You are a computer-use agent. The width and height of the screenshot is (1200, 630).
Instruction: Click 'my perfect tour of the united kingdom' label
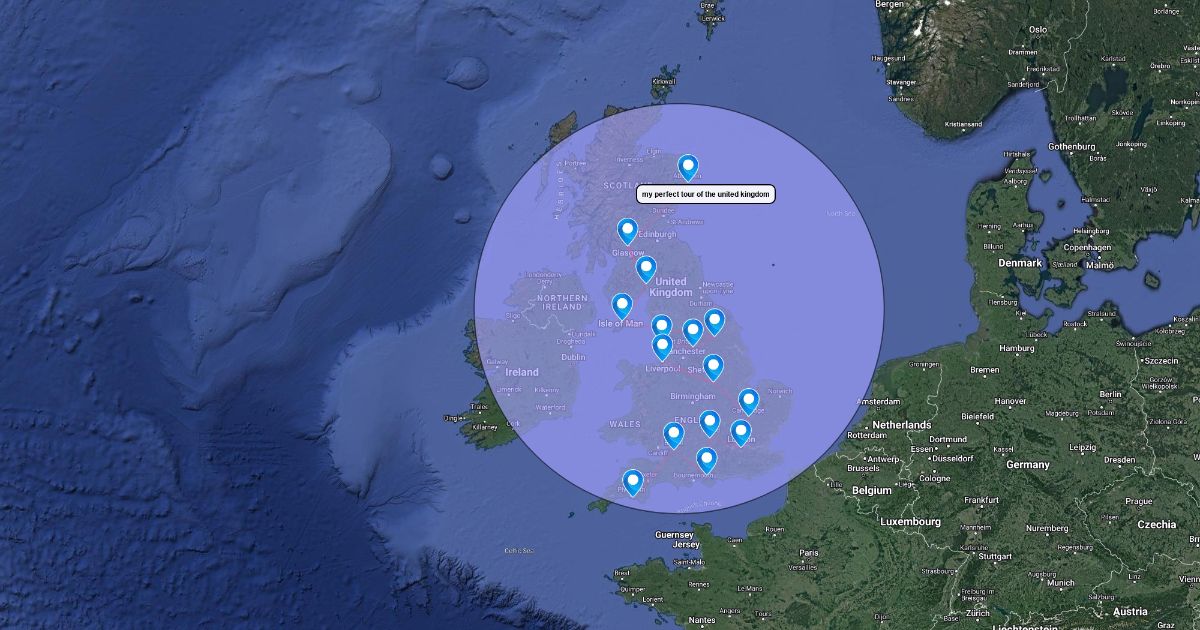pyautogui.click(x=706, y=194)
